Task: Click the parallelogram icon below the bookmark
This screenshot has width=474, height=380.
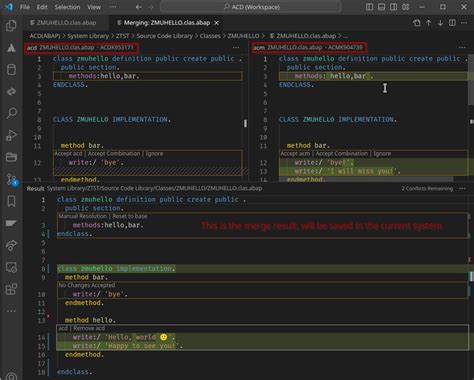Action: click(11, 223)
